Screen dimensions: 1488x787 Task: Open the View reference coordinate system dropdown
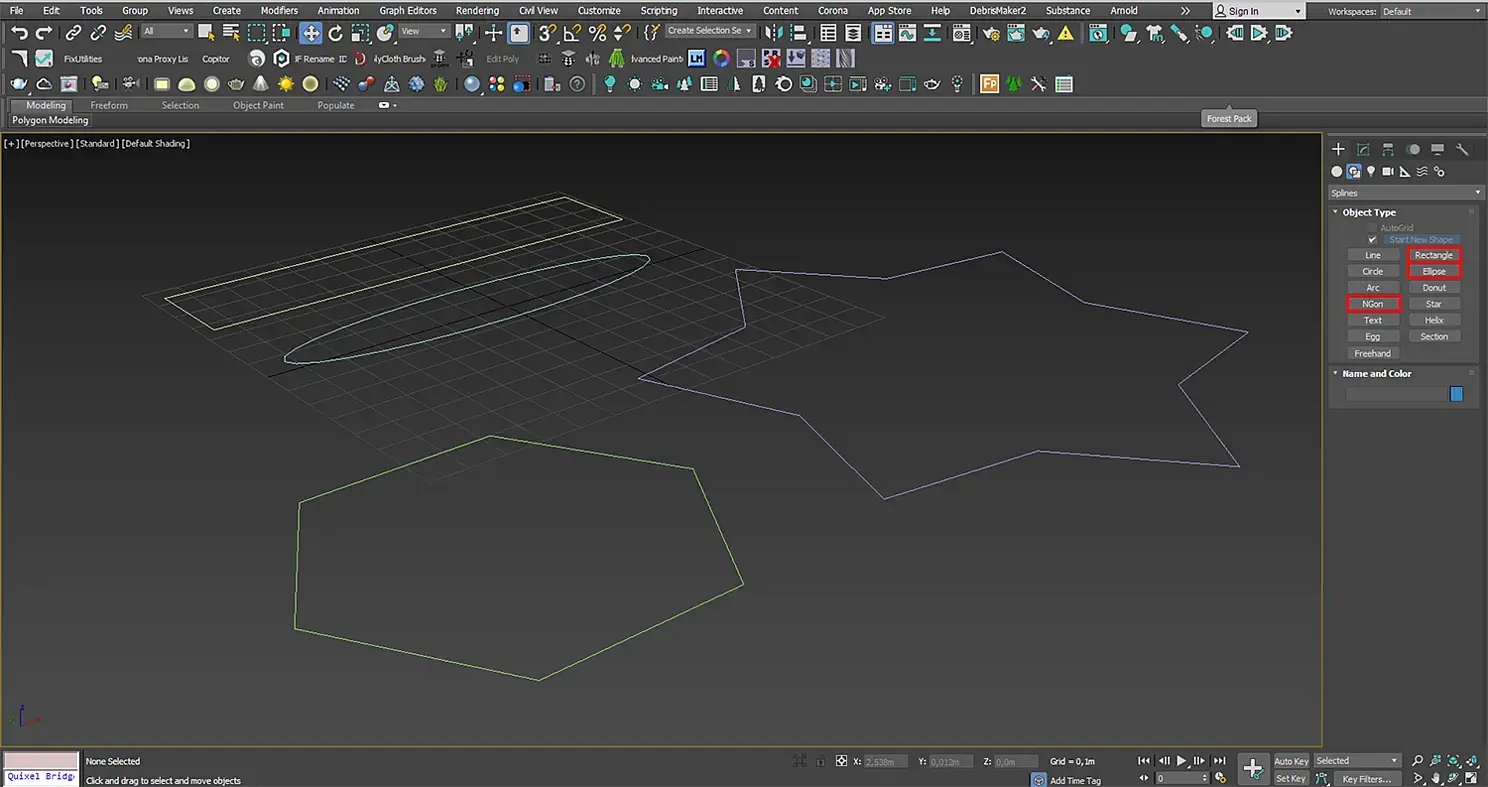click(424, 32)
